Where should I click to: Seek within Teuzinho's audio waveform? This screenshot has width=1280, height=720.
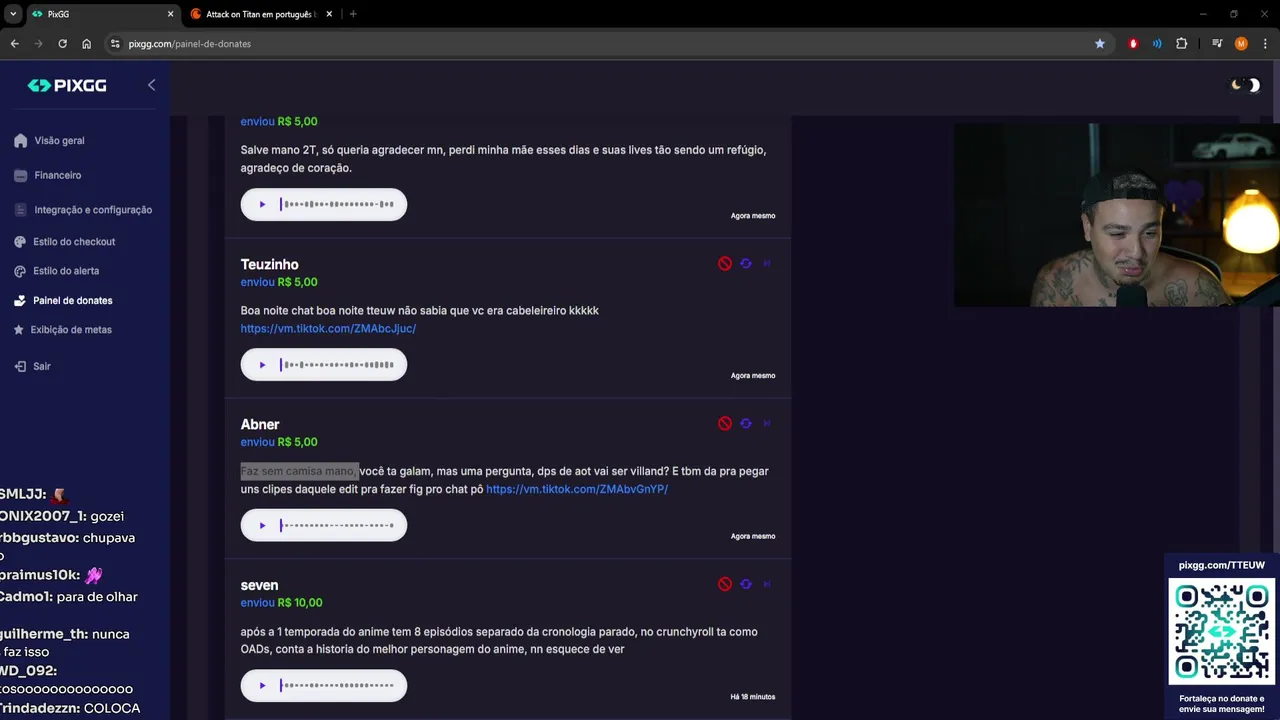point(337,365)
